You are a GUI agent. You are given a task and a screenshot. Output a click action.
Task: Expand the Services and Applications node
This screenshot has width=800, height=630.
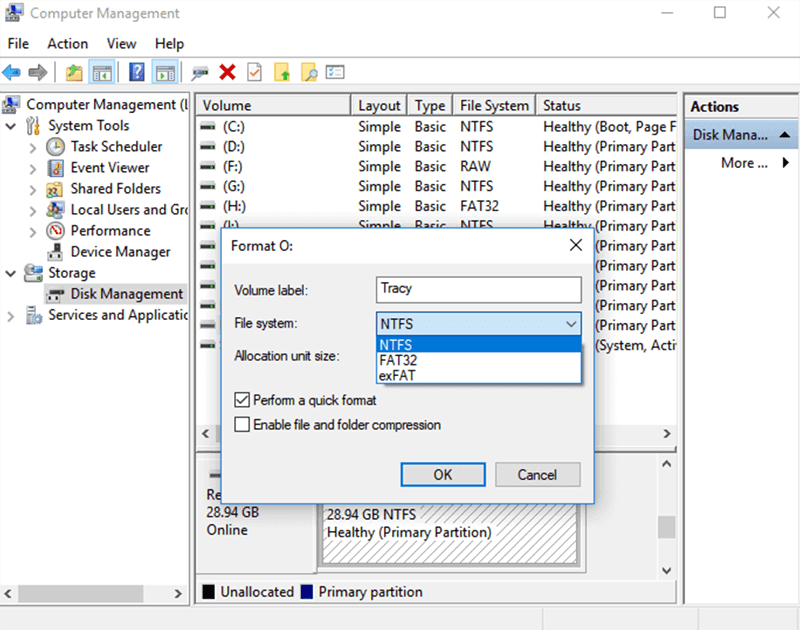coord(9,314)
